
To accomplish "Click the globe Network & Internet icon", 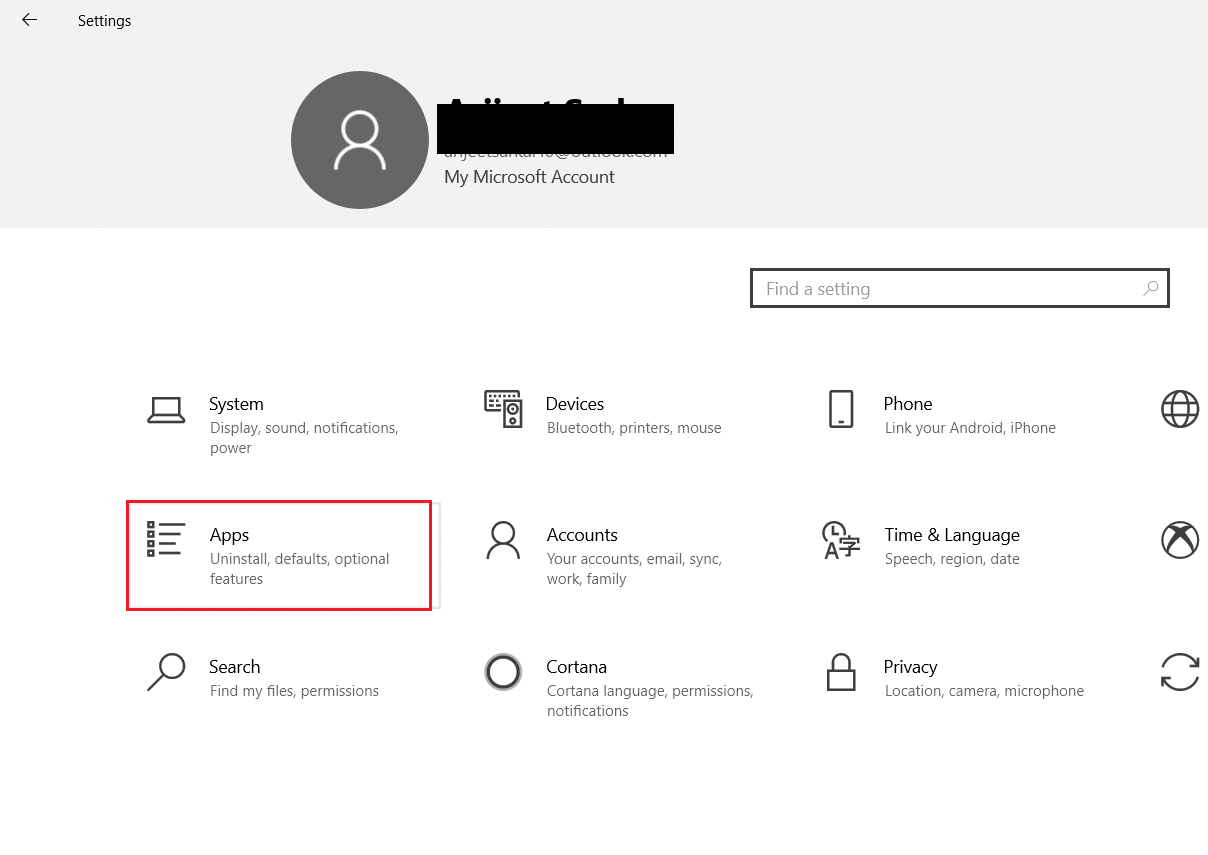I will click(x=1180, y=409).
